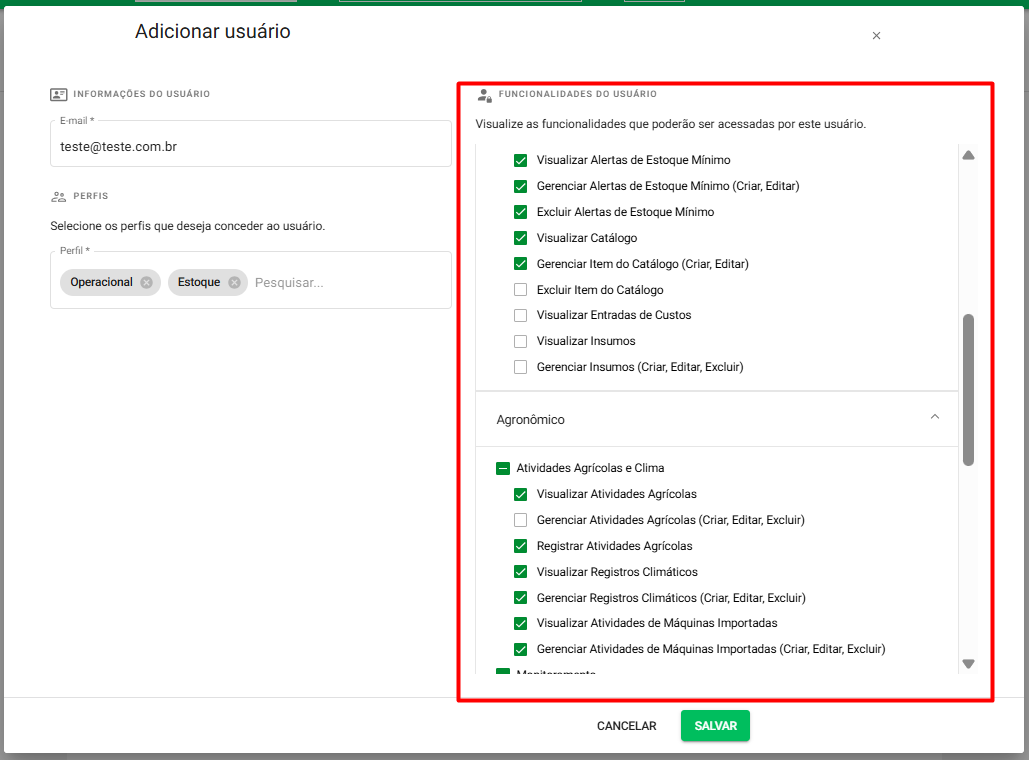Remove the Operacional profile chip
Screen dimensions: 1029x760
[x=147, y=283]
